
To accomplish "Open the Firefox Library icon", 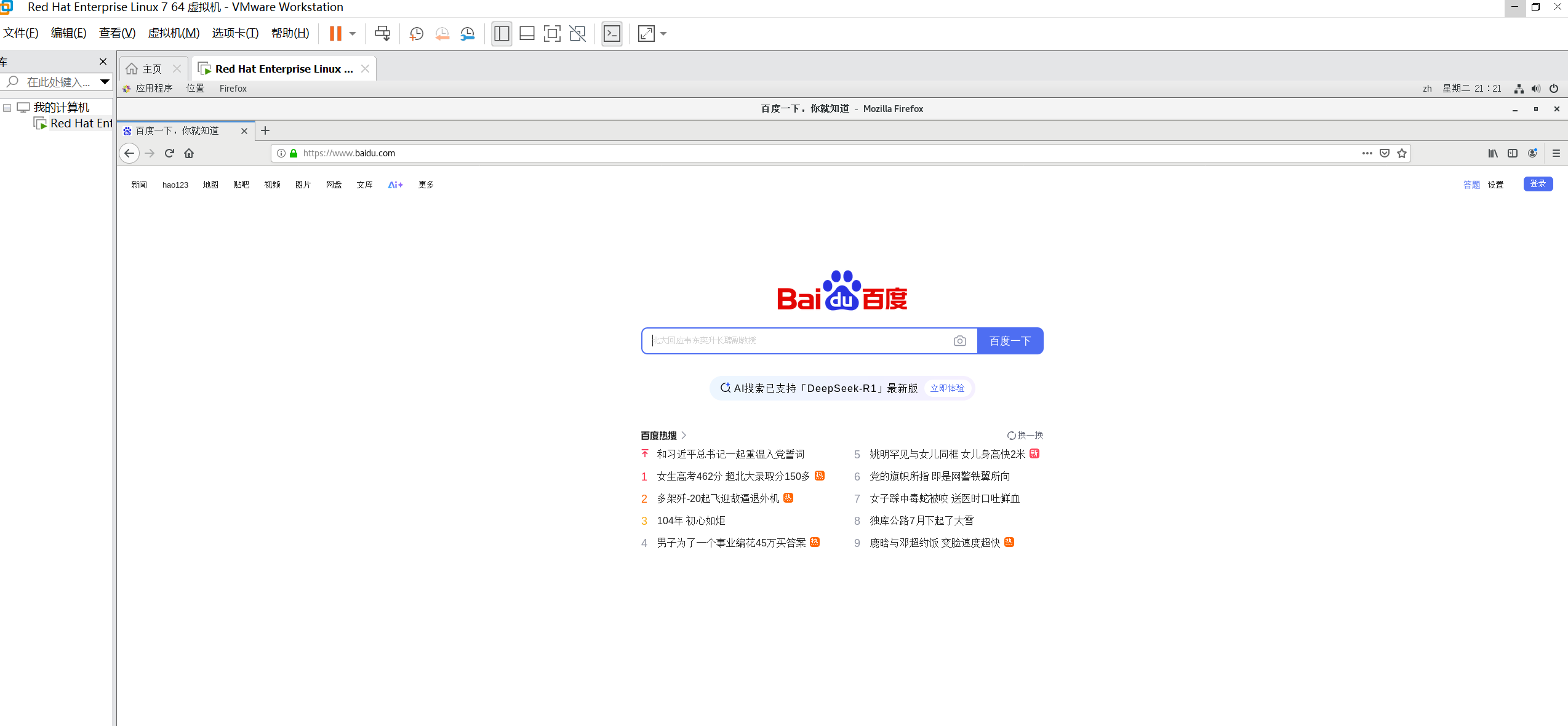I will [x=1493, y=153].
